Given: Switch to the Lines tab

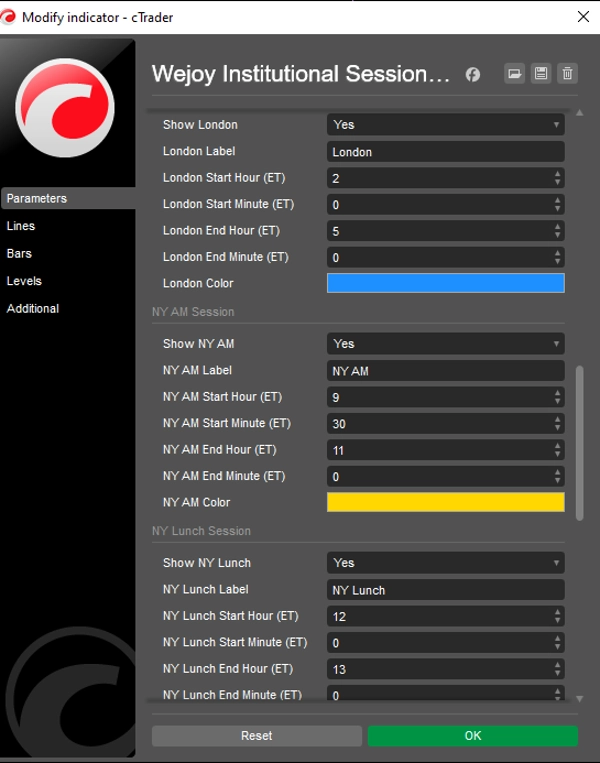Looking at the screenshot, I should tap(21, 226).
